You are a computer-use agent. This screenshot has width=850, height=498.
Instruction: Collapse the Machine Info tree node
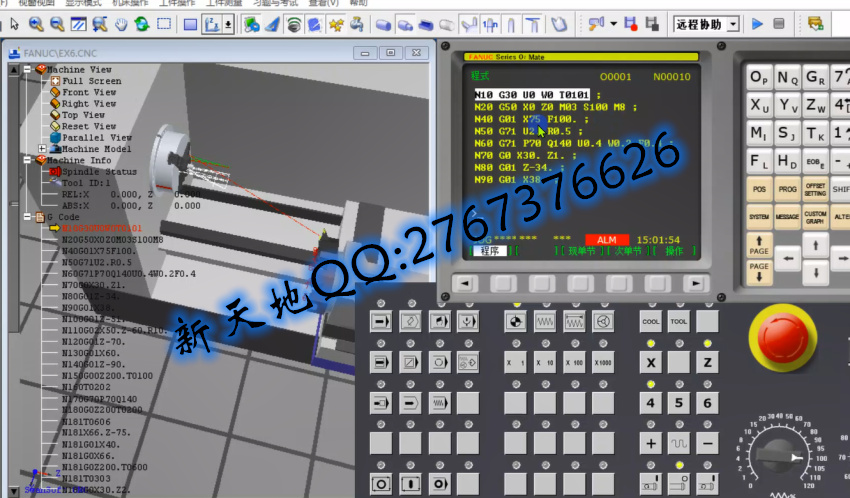tap(27, 160)
